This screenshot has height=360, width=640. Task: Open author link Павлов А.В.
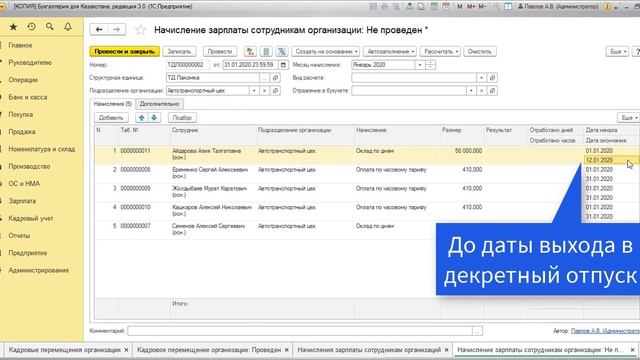(x=605, y=331)
